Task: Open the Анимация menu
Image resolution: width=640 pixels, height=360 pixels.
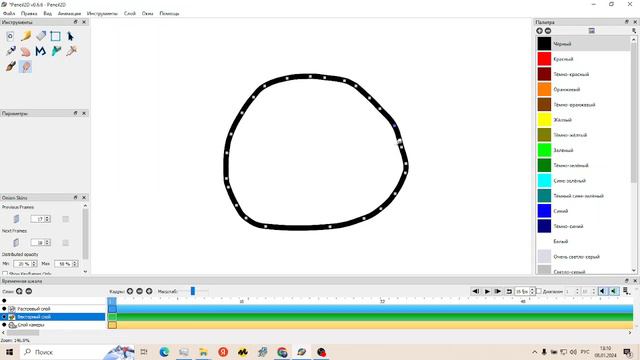Action: [69, 13]
